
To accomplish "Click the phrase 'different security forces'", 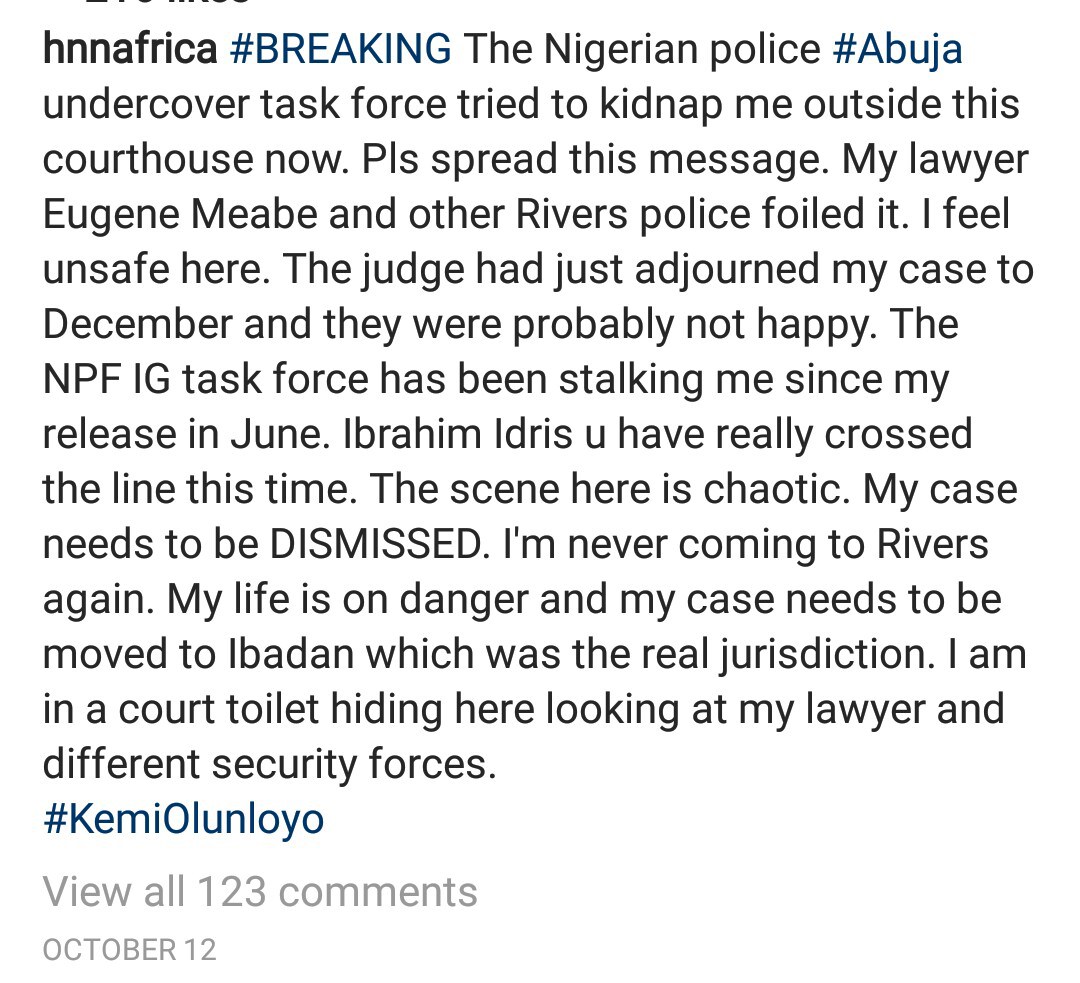I will [269, 764].
